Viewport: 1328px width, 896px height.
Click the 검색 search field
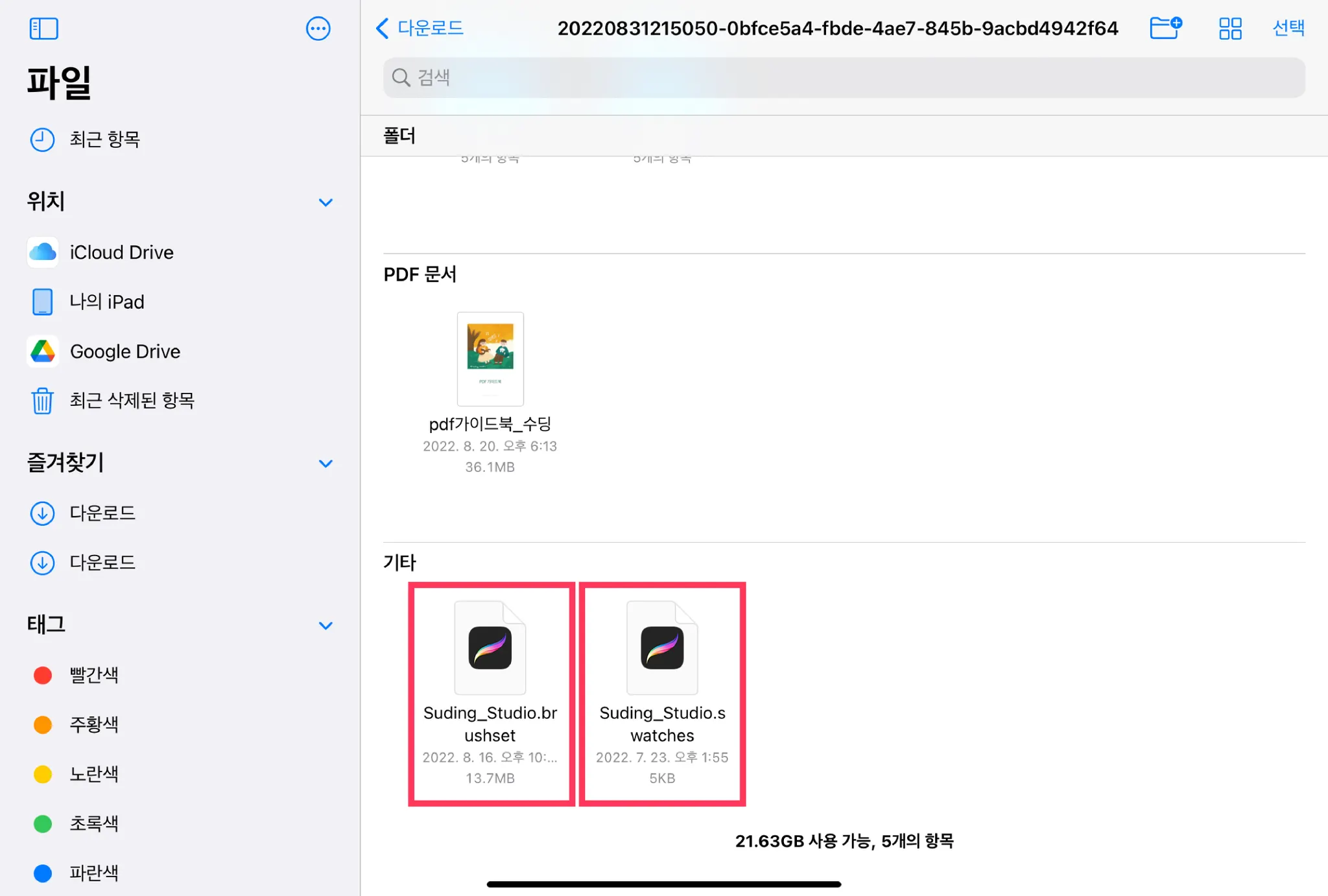[x=843, y=78]
